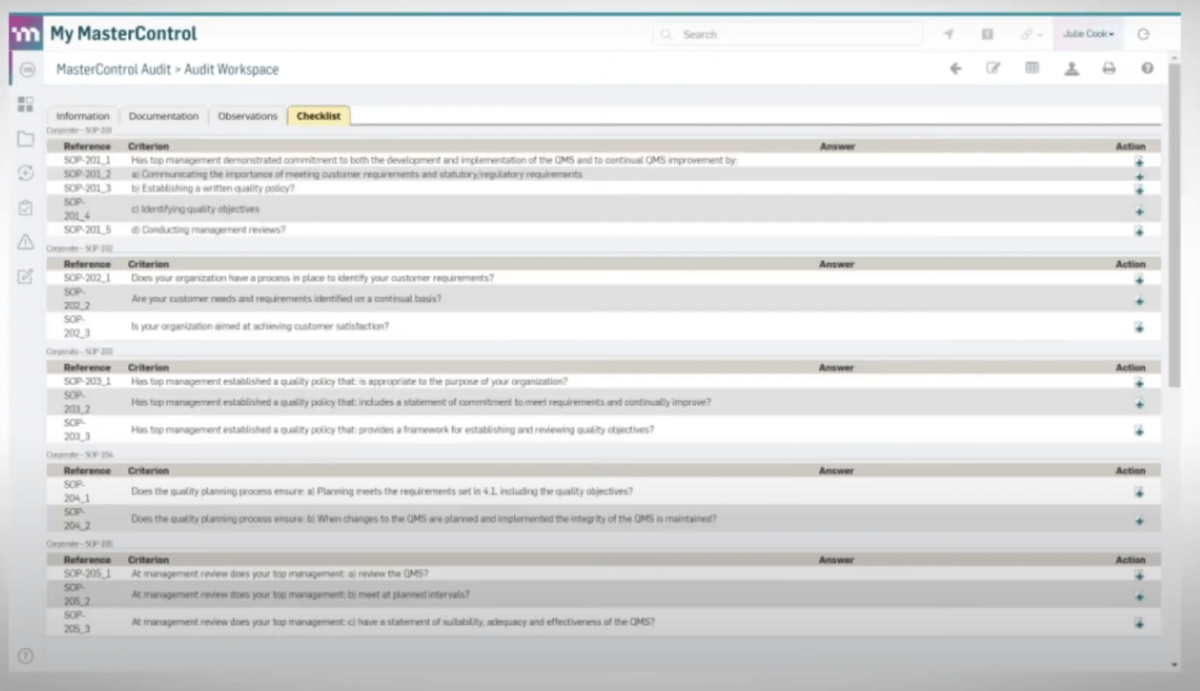
Task: Open the Documentation tab
Action: [163, 116]
